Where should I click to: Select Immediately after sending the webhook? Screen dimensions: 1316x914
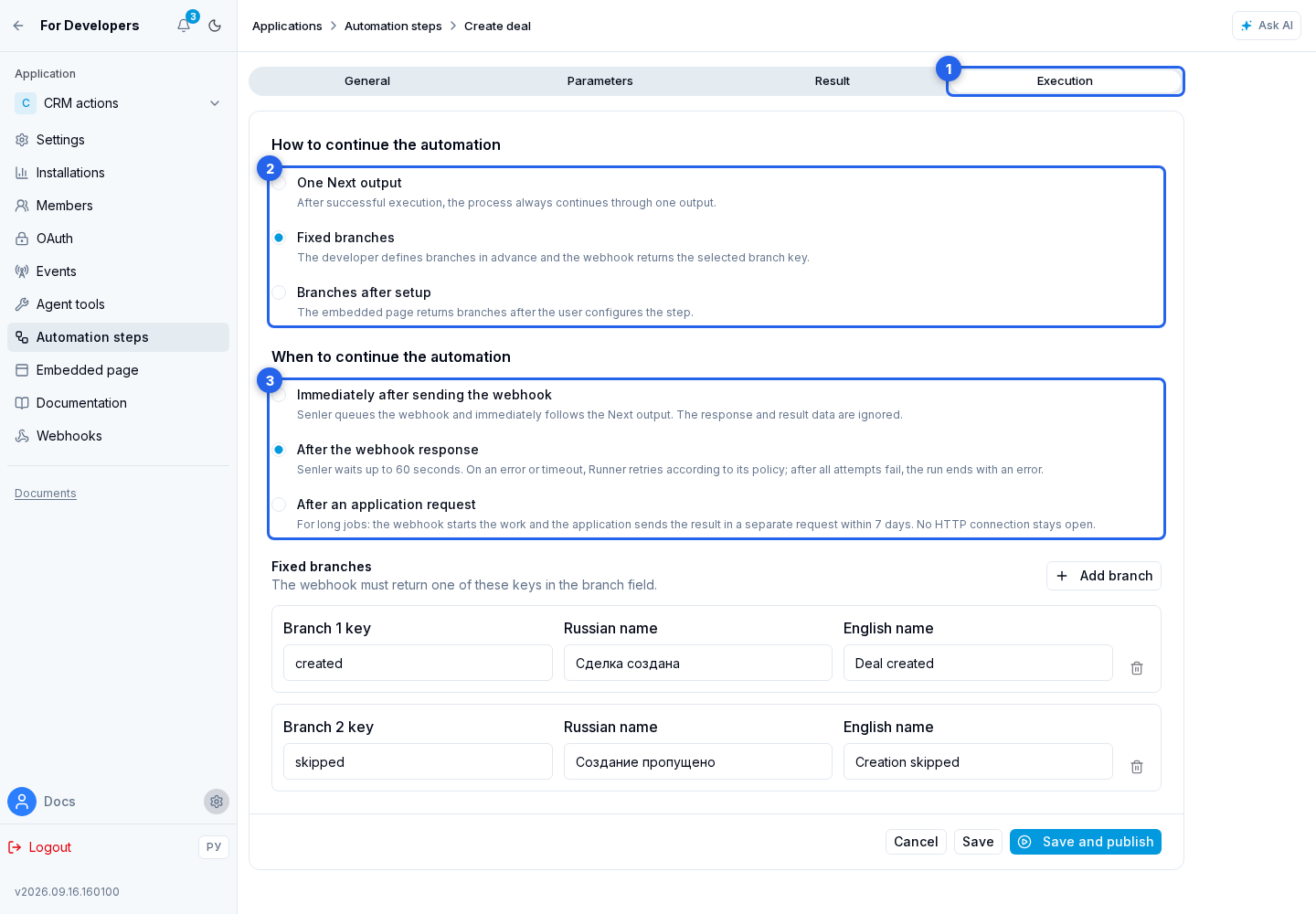click(279, 395)
